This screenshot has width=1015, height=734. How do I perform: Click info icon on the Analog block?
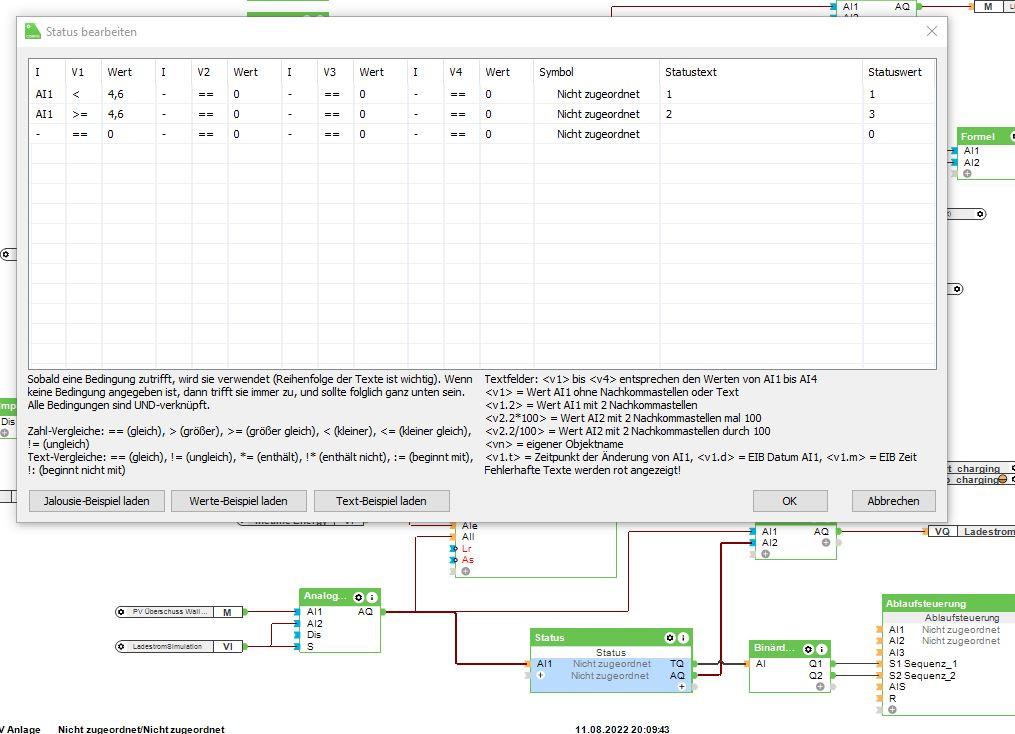pyautogui.click(x=372, y=597)
